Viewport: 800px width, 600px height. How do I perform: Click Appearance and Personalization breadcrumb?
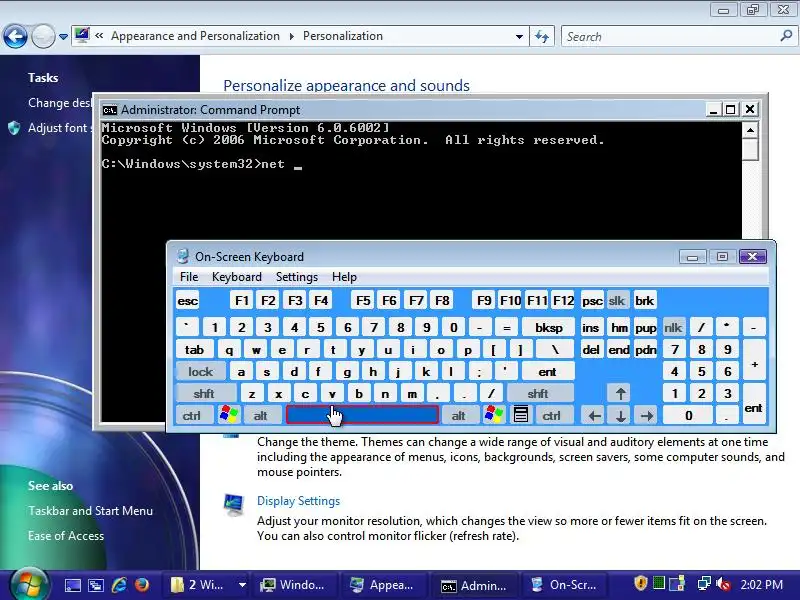(x=195, y=36)
